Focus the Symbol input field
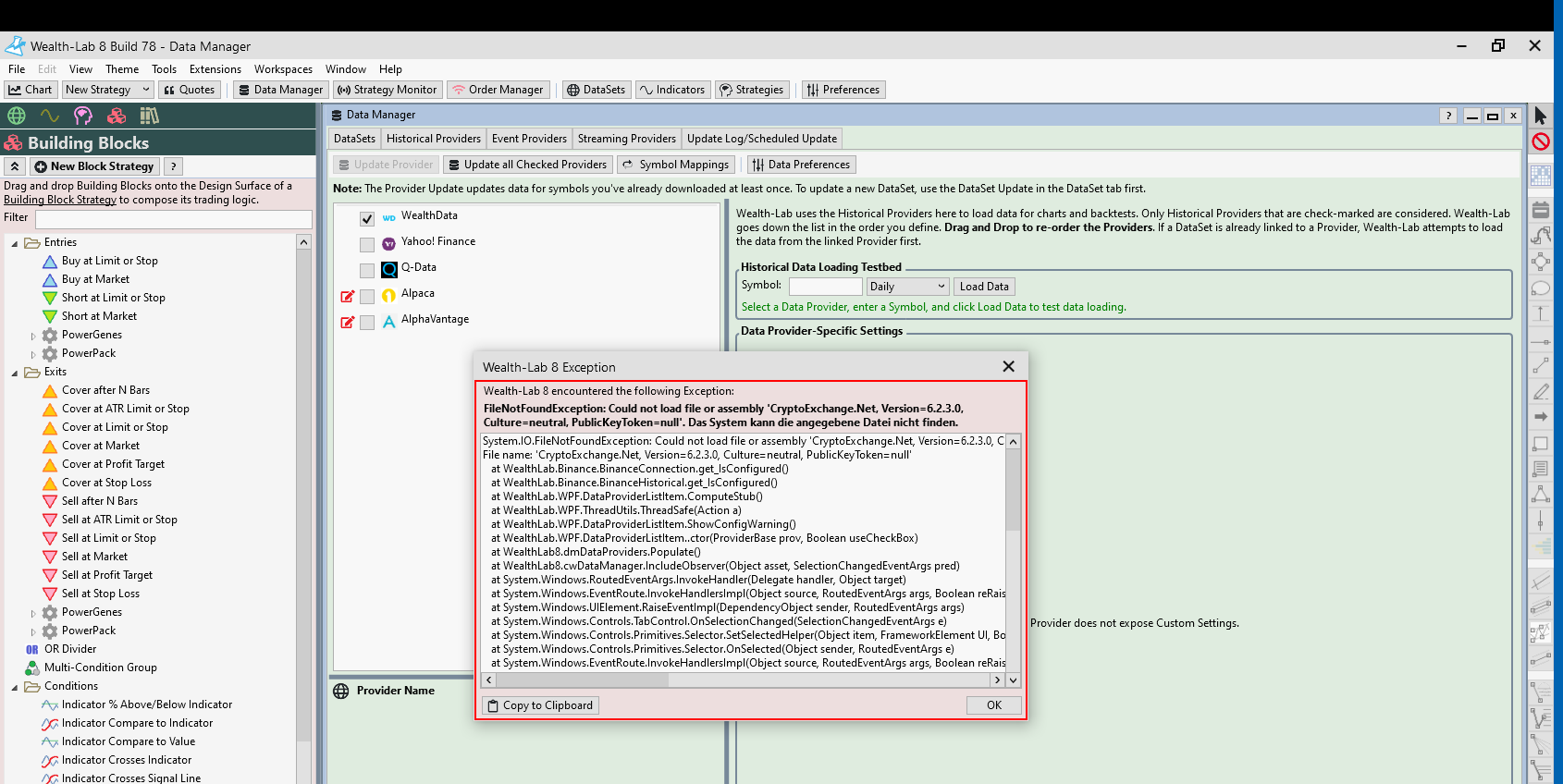1563x784 pixels. click(x=826, y=287)
